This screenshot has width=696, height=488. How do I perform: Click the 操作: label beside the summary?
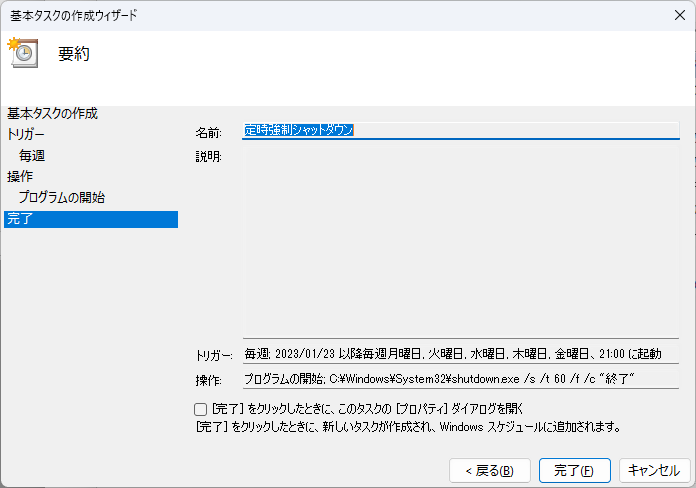pyautogui.click(x=209, y=380)
